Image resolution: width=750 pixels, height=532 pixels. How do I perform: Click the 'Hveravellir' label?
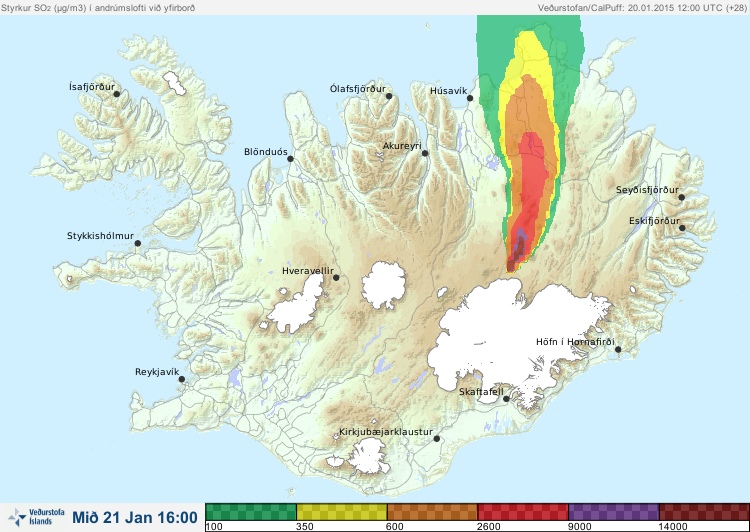point(308,271)
